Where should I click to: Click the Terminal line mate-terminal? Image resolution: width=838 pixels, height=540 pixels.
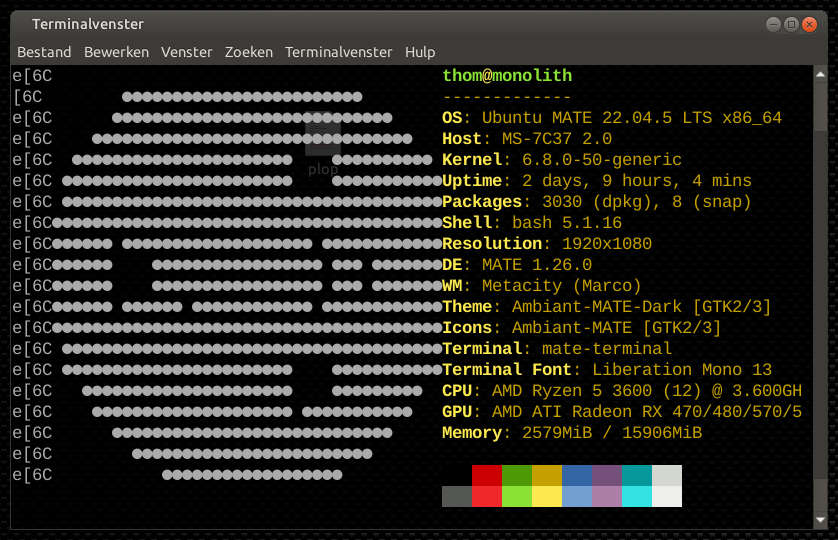point(557,349)
